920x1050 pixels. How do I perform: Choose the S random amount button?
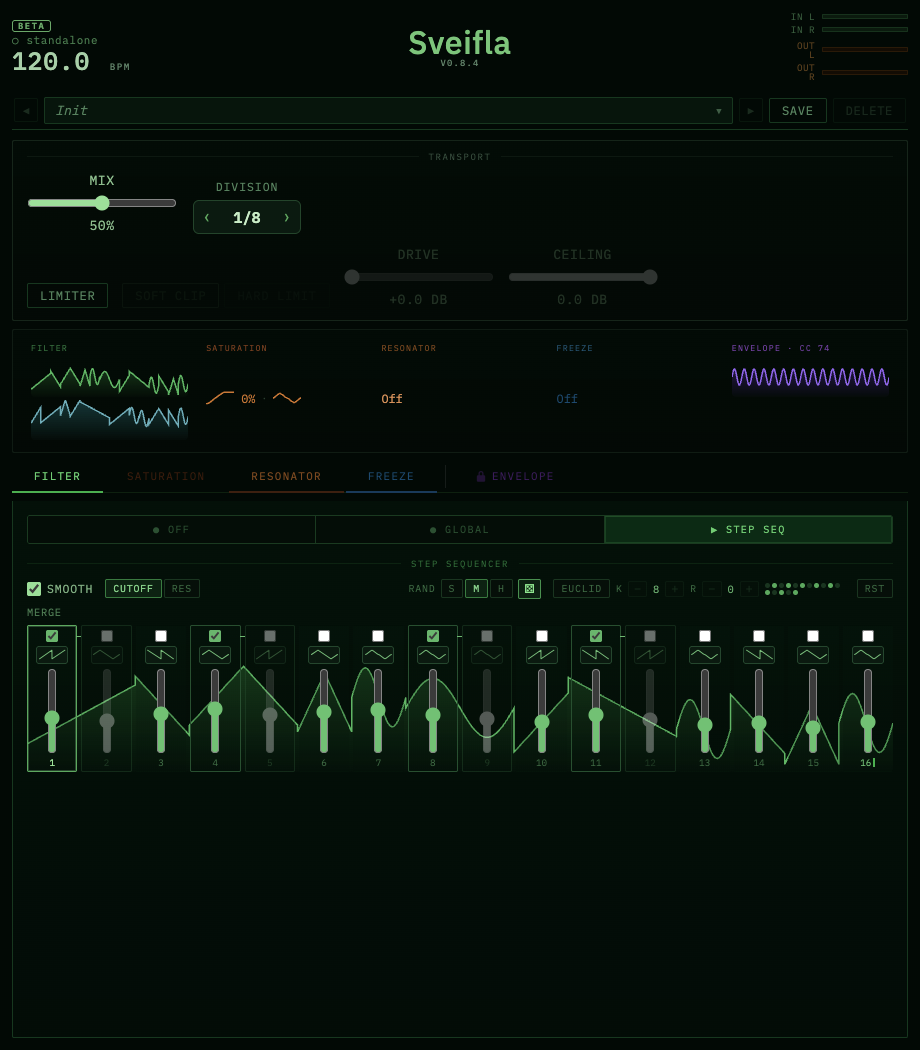coord(452,589)
